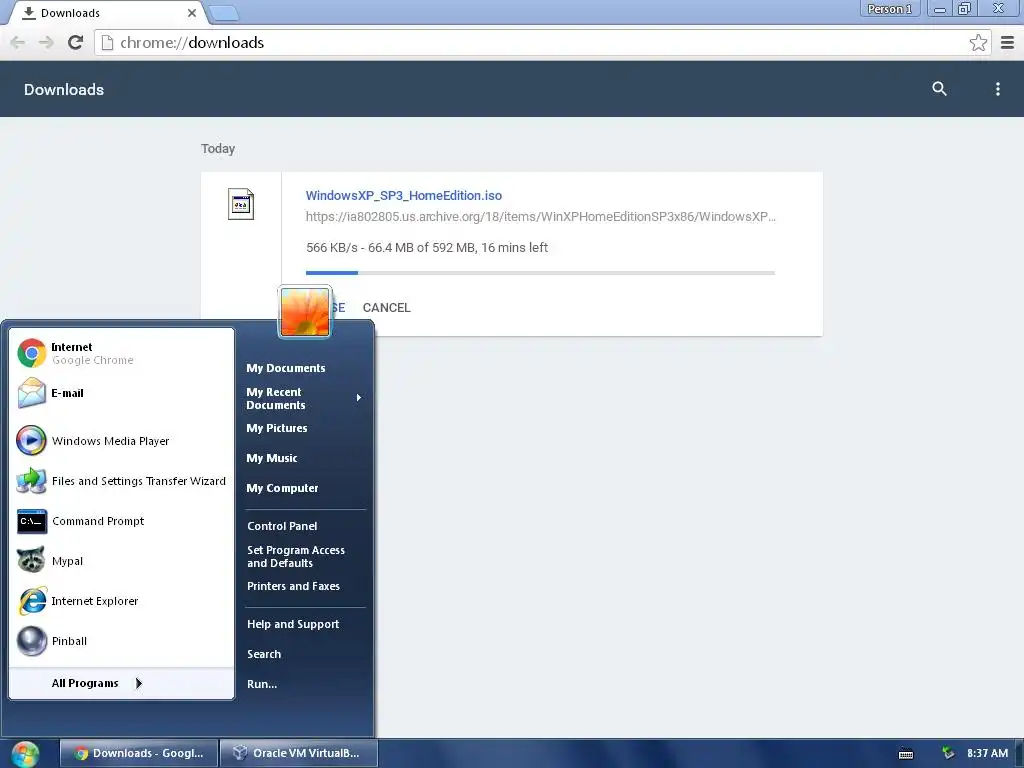The height and width of the screenshot is (768, 1024).
Task: Click the ISO file icon in the download card
Action: pos(241,204)
